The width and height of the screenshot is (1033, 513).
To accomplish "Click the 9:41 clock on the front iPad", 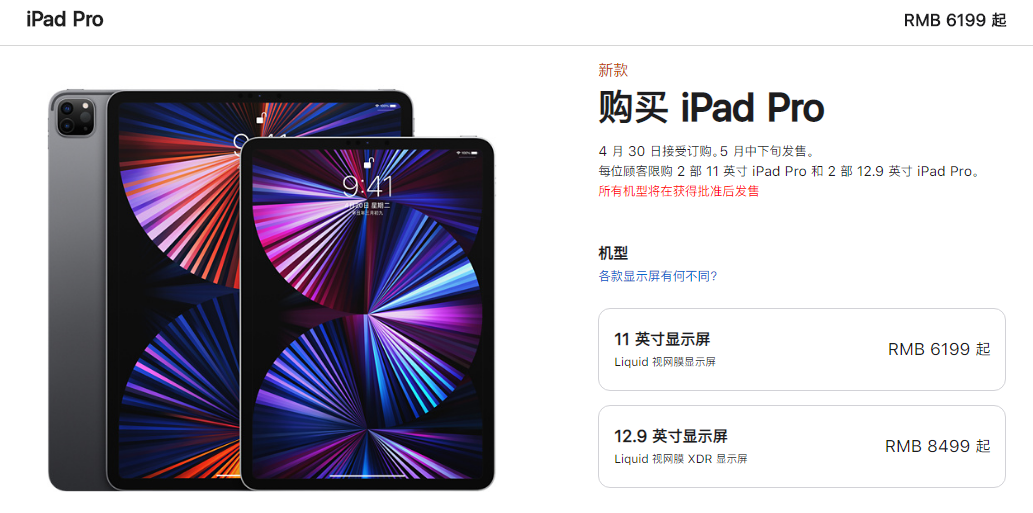I will pos(368,187).
